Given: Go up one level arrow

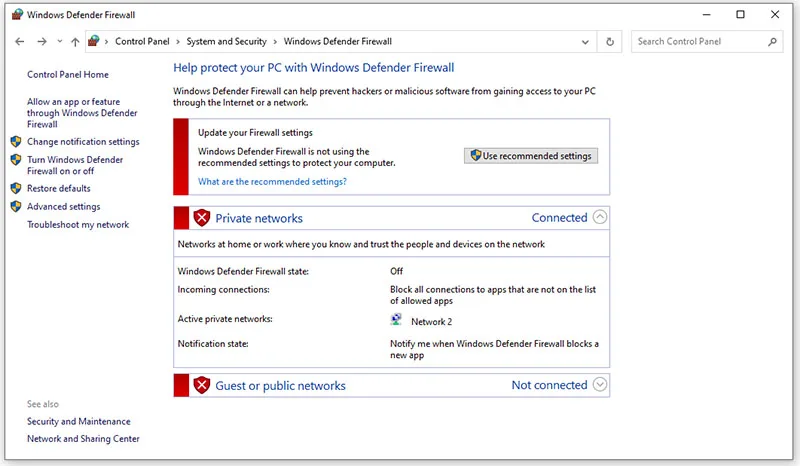Looking at the screenshot, I should [75, 42].
